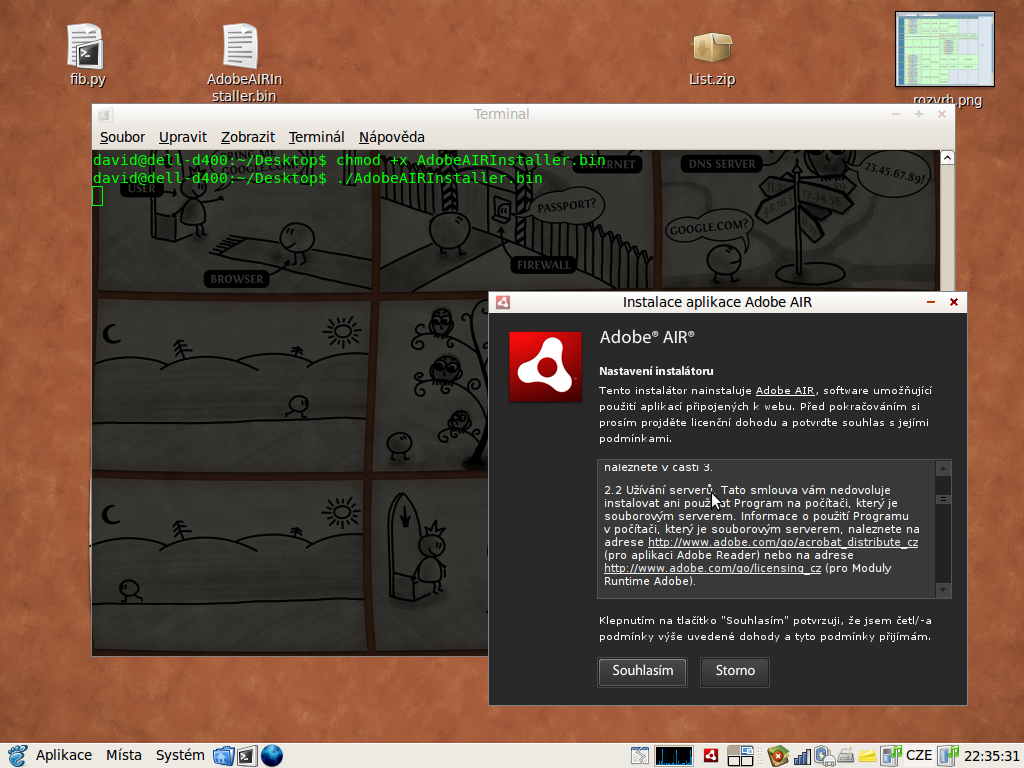Switch keyboard layout via CZE indicator
Image resolution: width=1024 pixels, height=768 pixels.
919,756
